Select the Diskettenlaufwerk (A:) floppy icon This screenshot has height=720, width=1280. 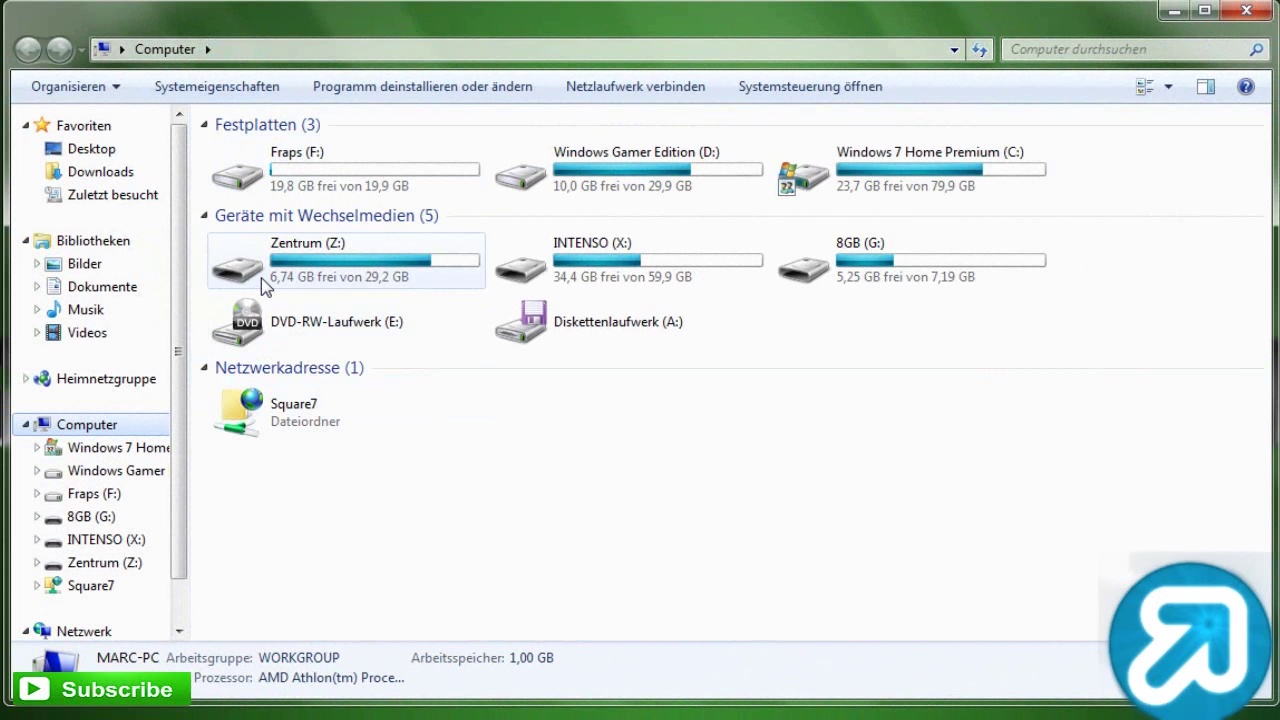tap(521, 323)
